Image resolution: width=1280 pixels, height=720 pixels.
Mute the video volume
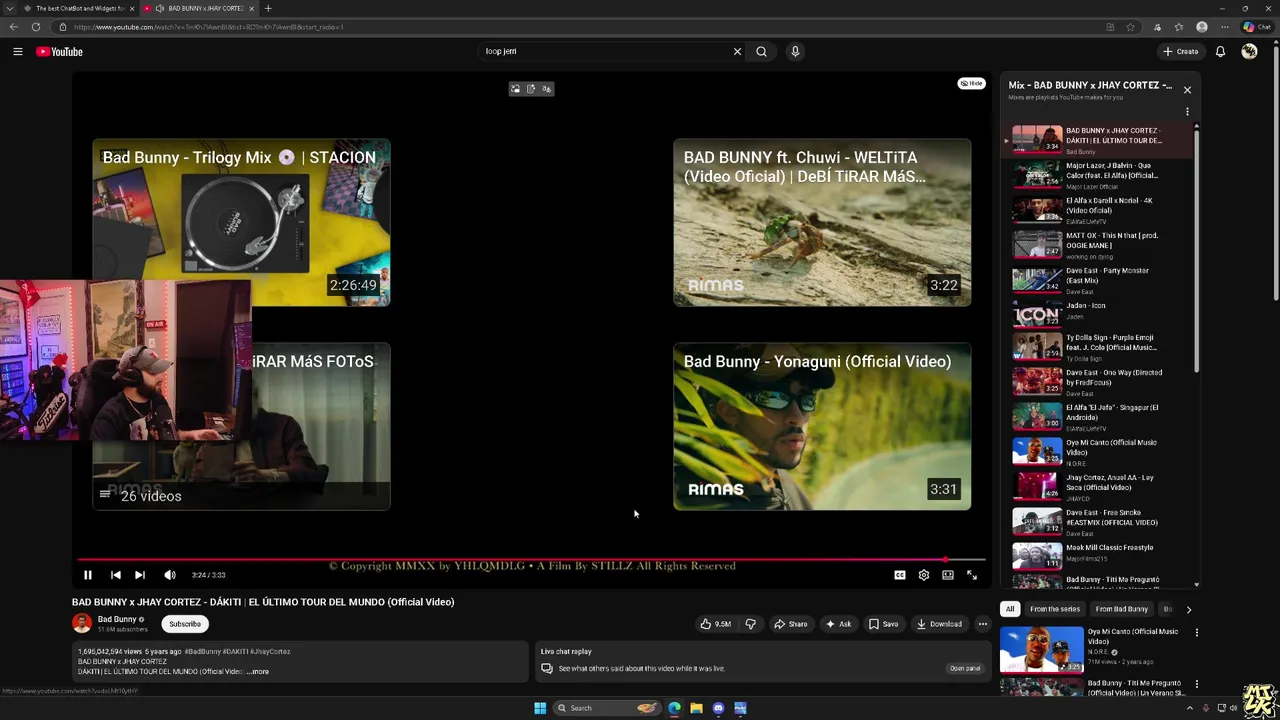pos(170,575)
